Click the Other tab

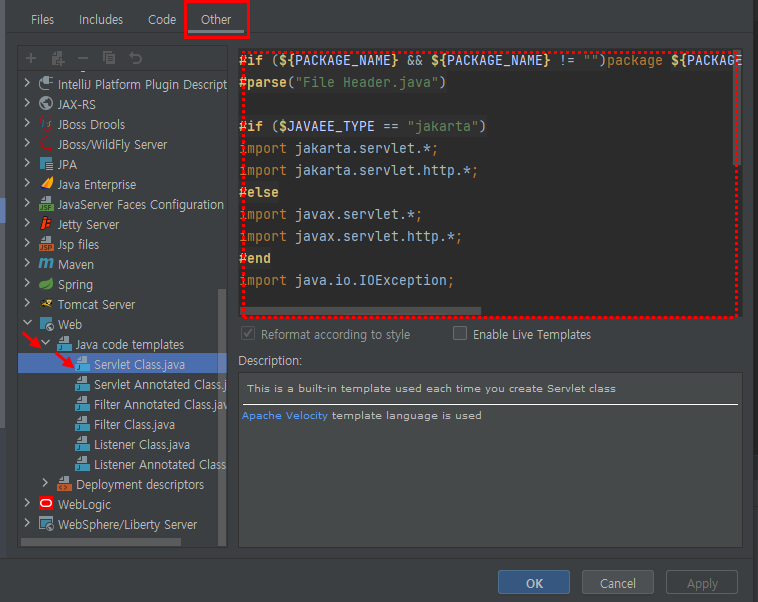(x=216, y=20)
